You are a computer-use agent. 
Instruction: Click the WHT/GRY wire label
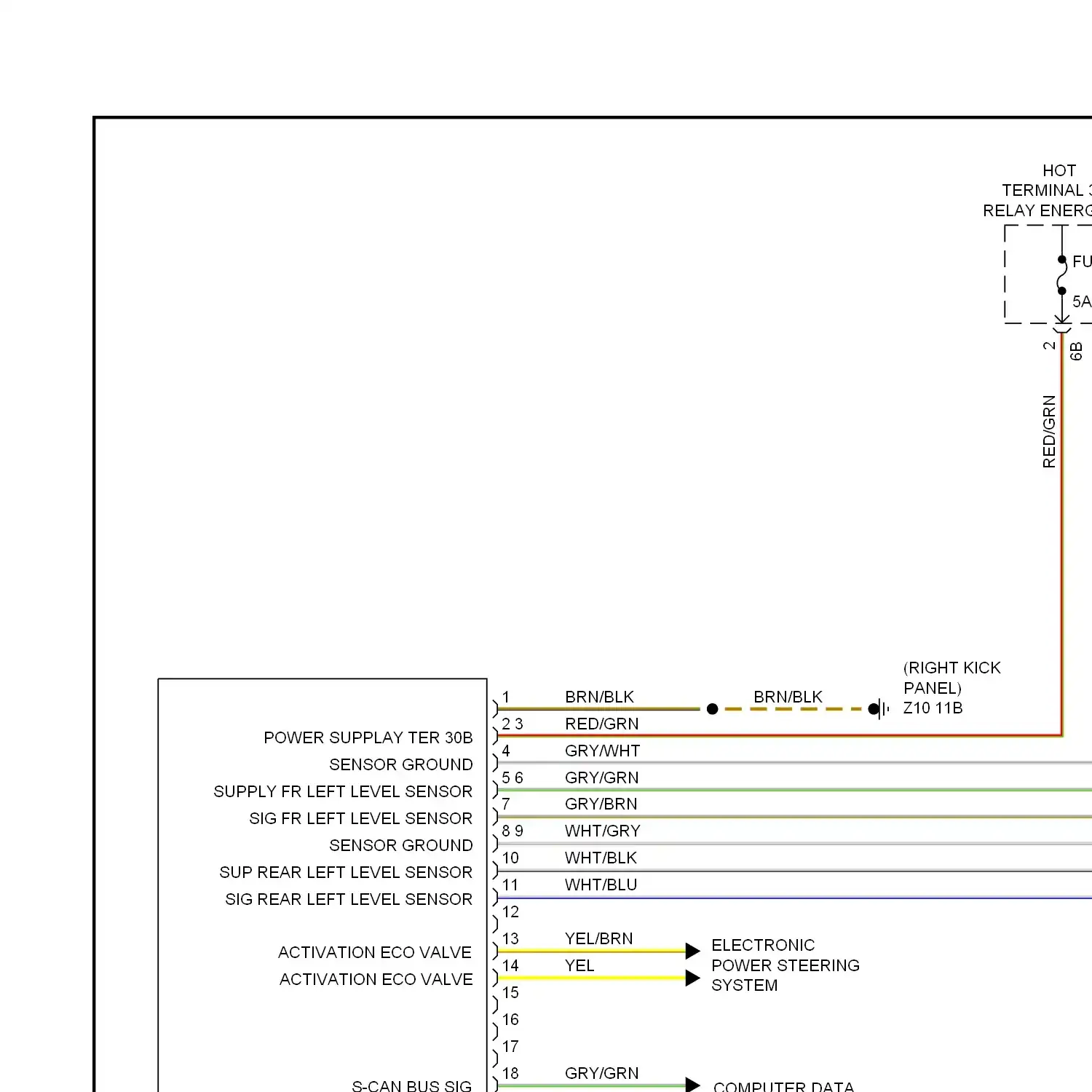click(602, 831)
